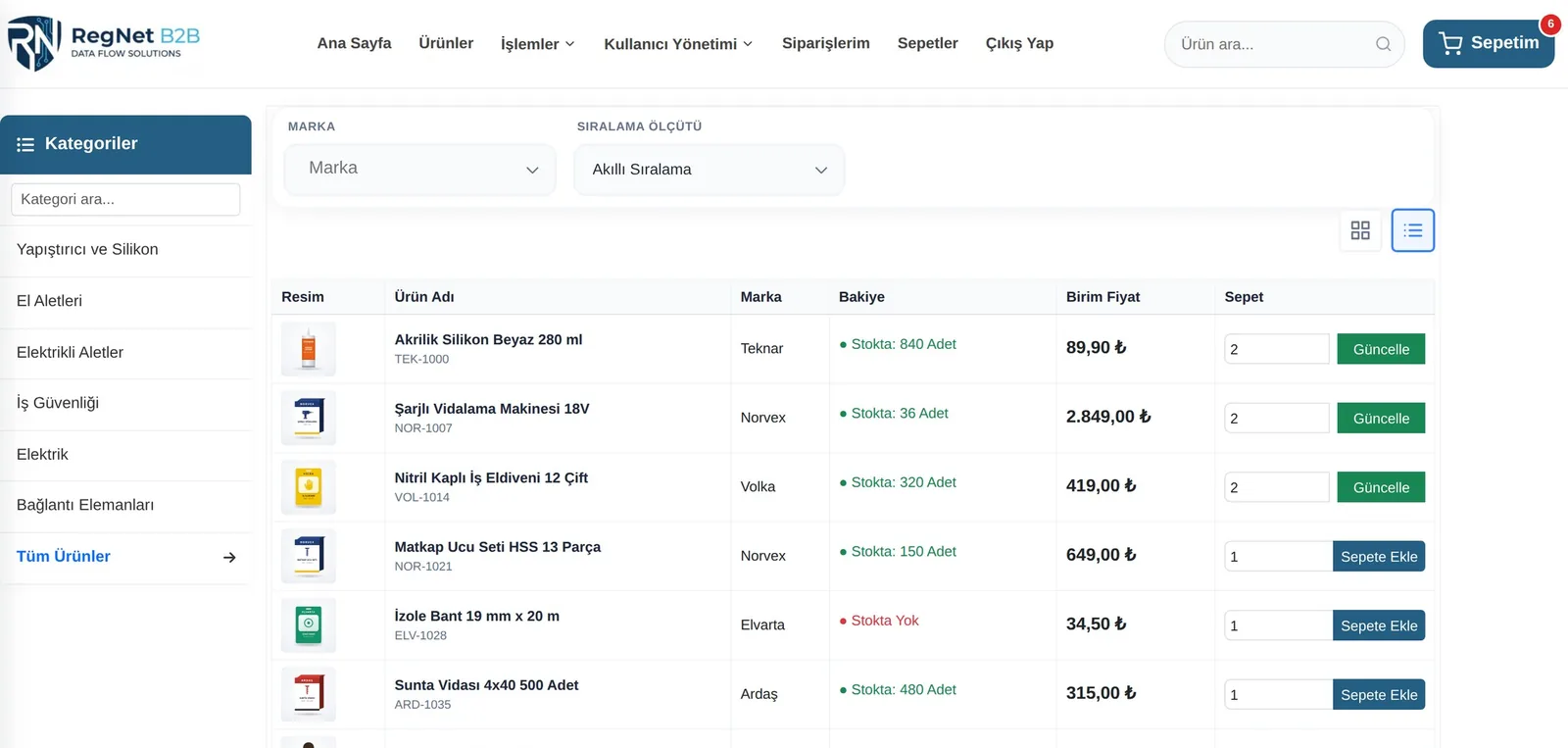
Task: Click quantity field for Sunta Vidası
Action: point(1278,695)
